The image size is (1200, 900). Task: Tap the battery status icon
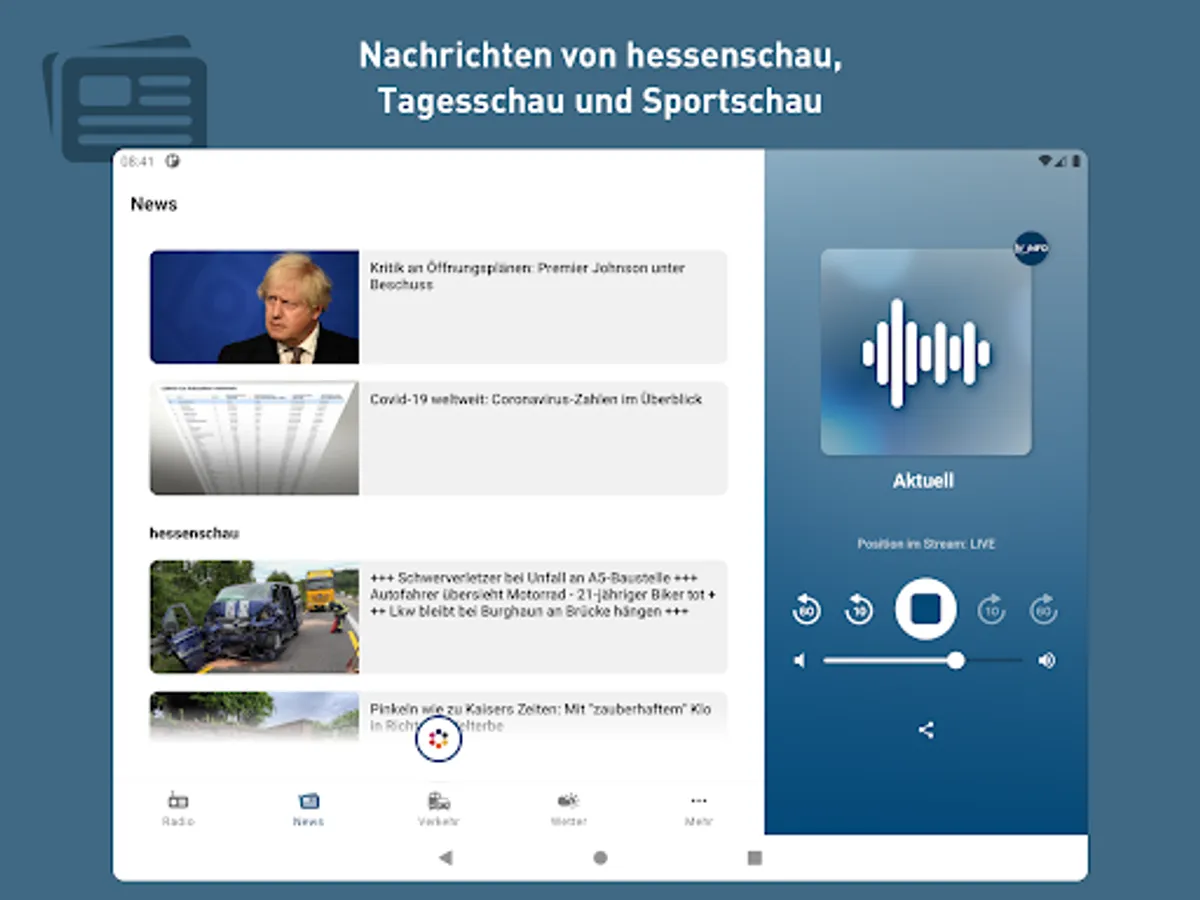tap(1076, 161)
